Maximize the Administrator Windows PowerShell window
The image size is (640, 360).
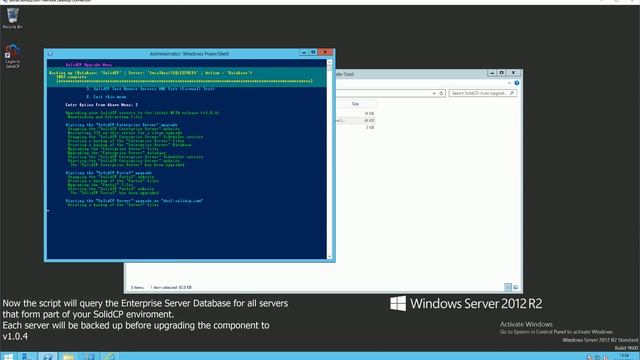[313, 53]
